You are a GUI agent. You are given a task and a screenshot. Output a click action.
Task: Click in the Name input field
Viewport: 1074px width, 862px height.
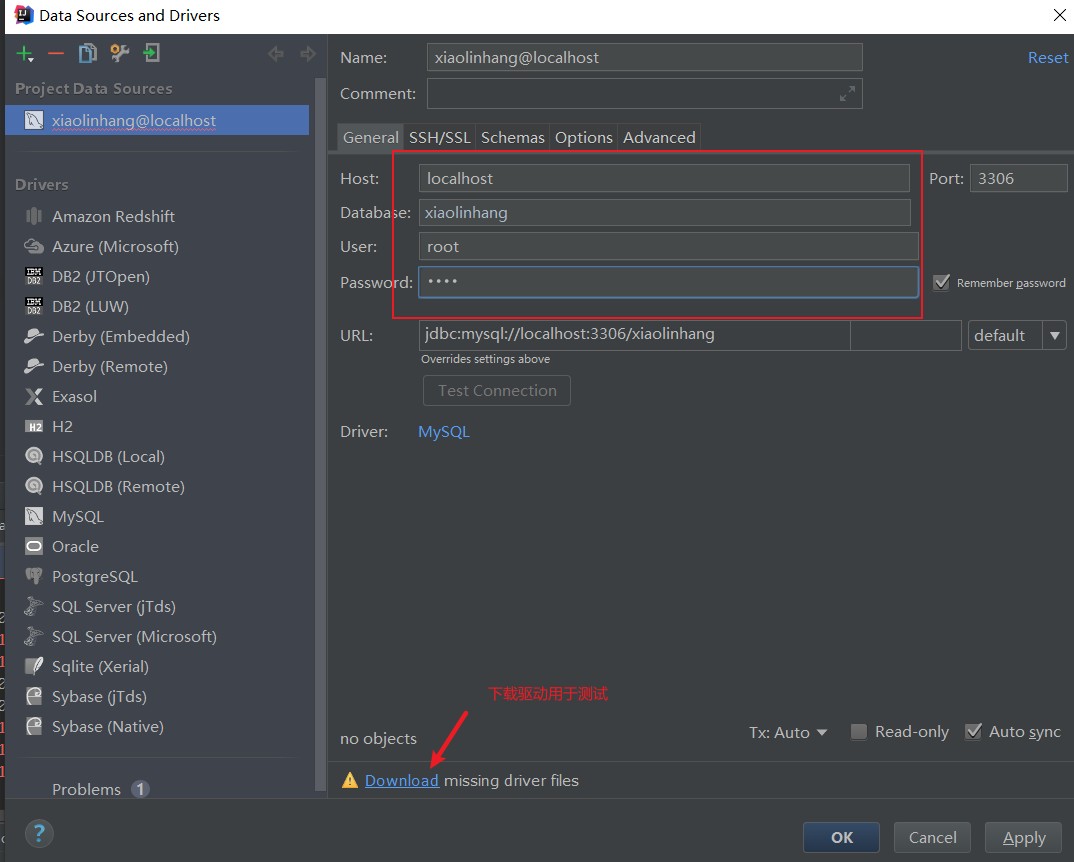[645, 58]
